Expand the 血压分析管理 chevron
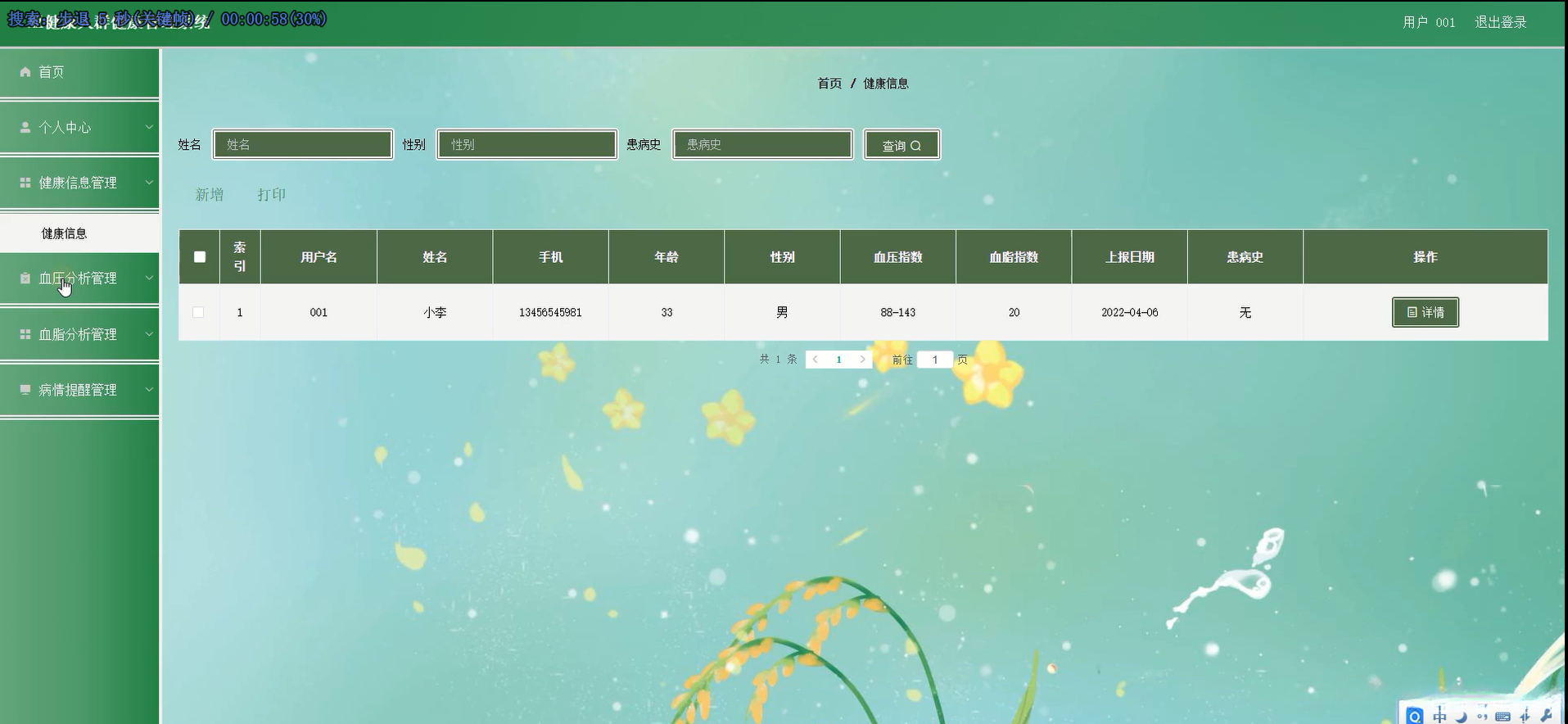The image size is (1568, 724). point(149,278)
